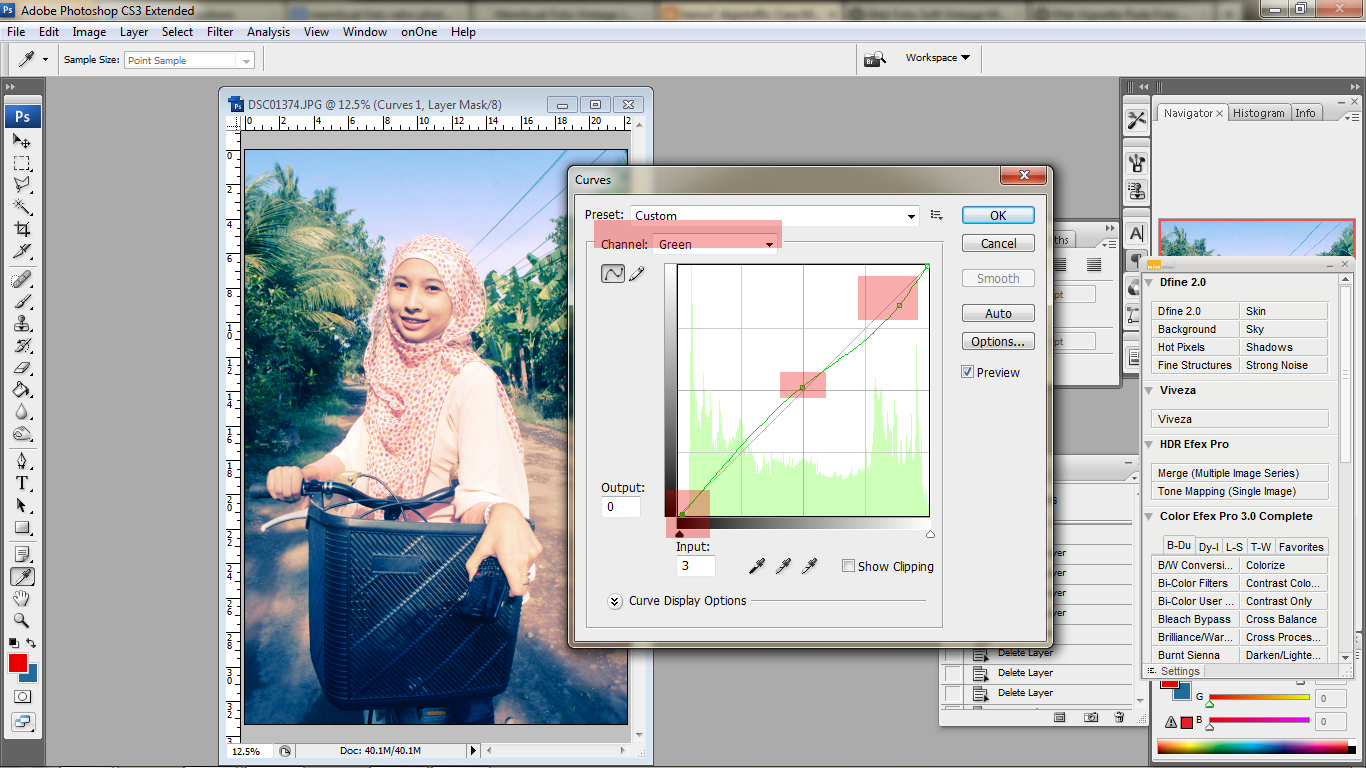Click Cancel in Curves dialog
The width and height of the screenshot is (1366, 768).
(998, 243)
